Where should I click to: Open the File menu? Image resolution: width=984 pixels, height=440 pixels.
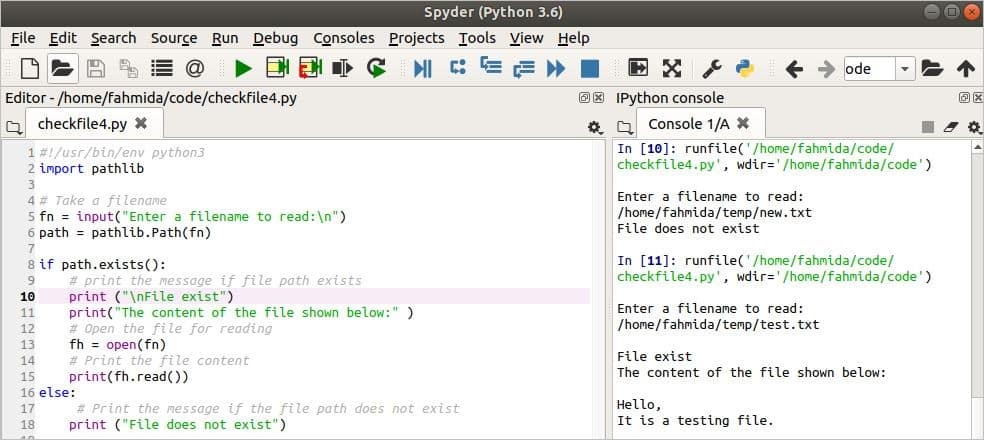click(x=23, y=38)
